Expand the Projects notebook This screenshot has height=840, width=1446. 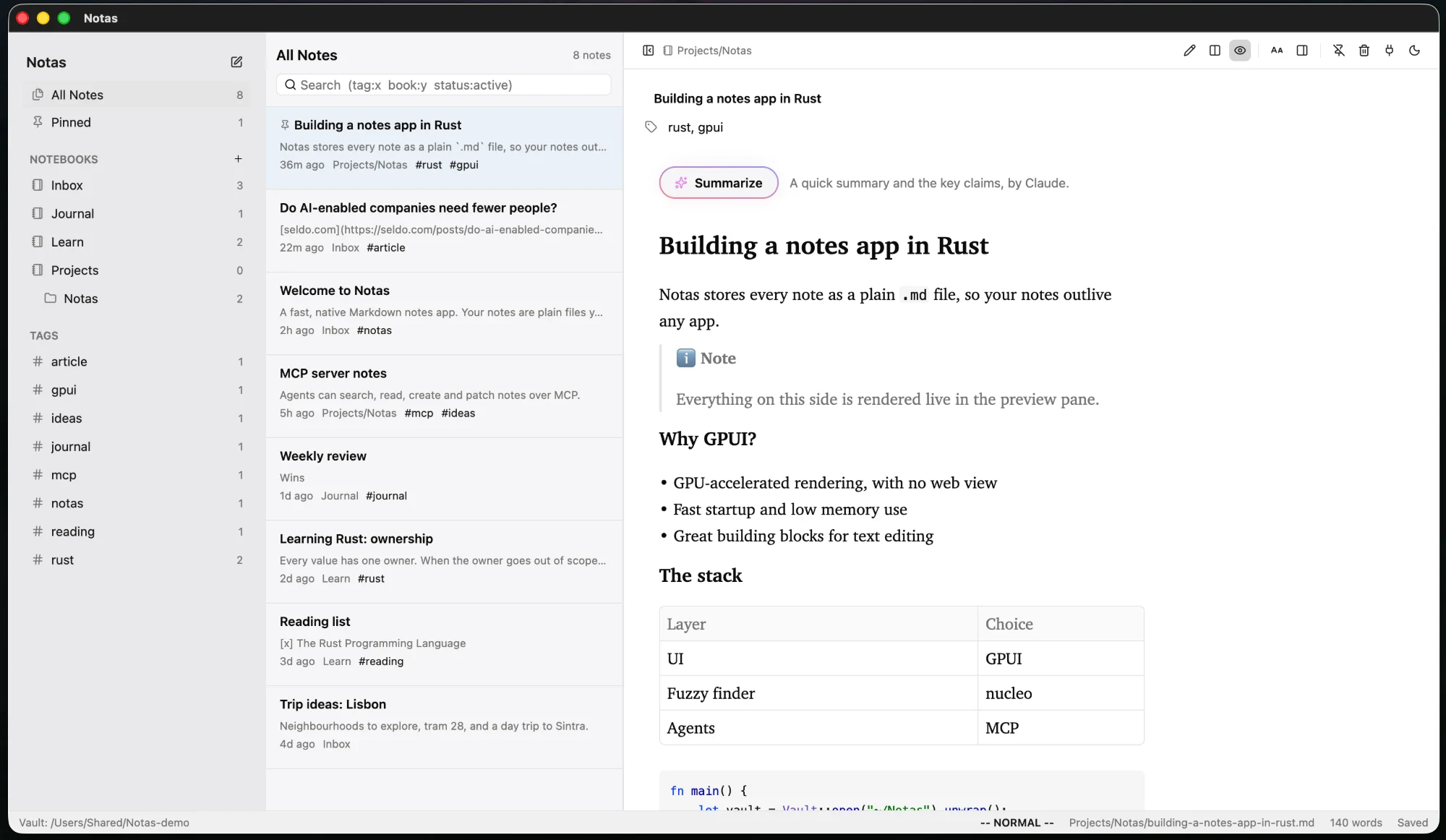click(x=137, y=270)
